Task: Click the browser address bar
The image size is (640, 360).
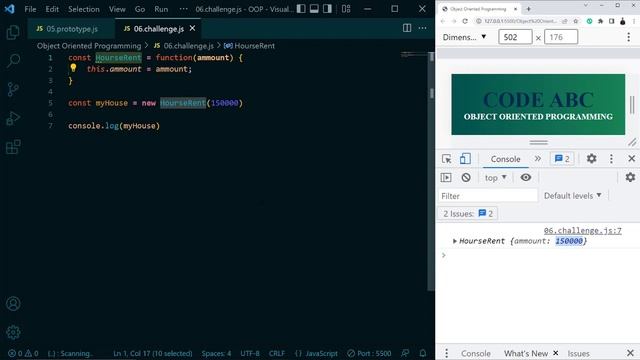Action: pos(520,21)
